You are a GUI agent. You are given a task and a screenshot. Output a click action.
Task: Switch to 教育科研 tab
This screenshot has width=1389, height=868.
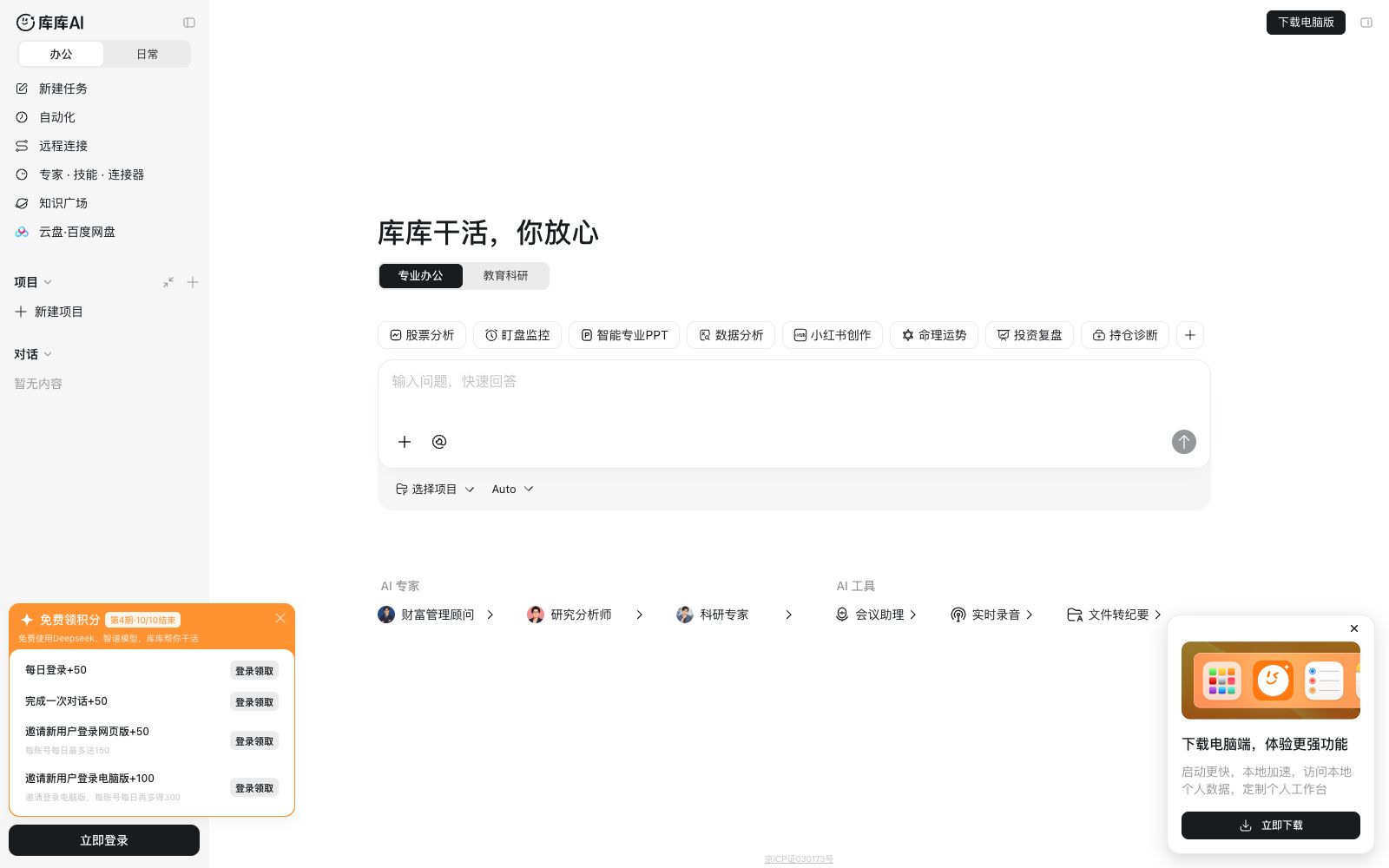pyautogui.click(x=506, y=276)
